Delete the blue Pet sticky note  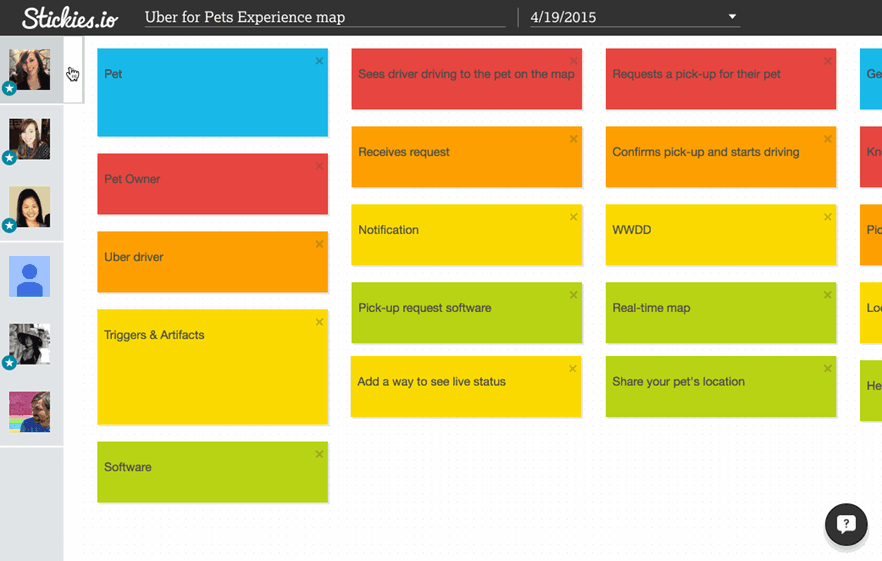pos(319,61)
